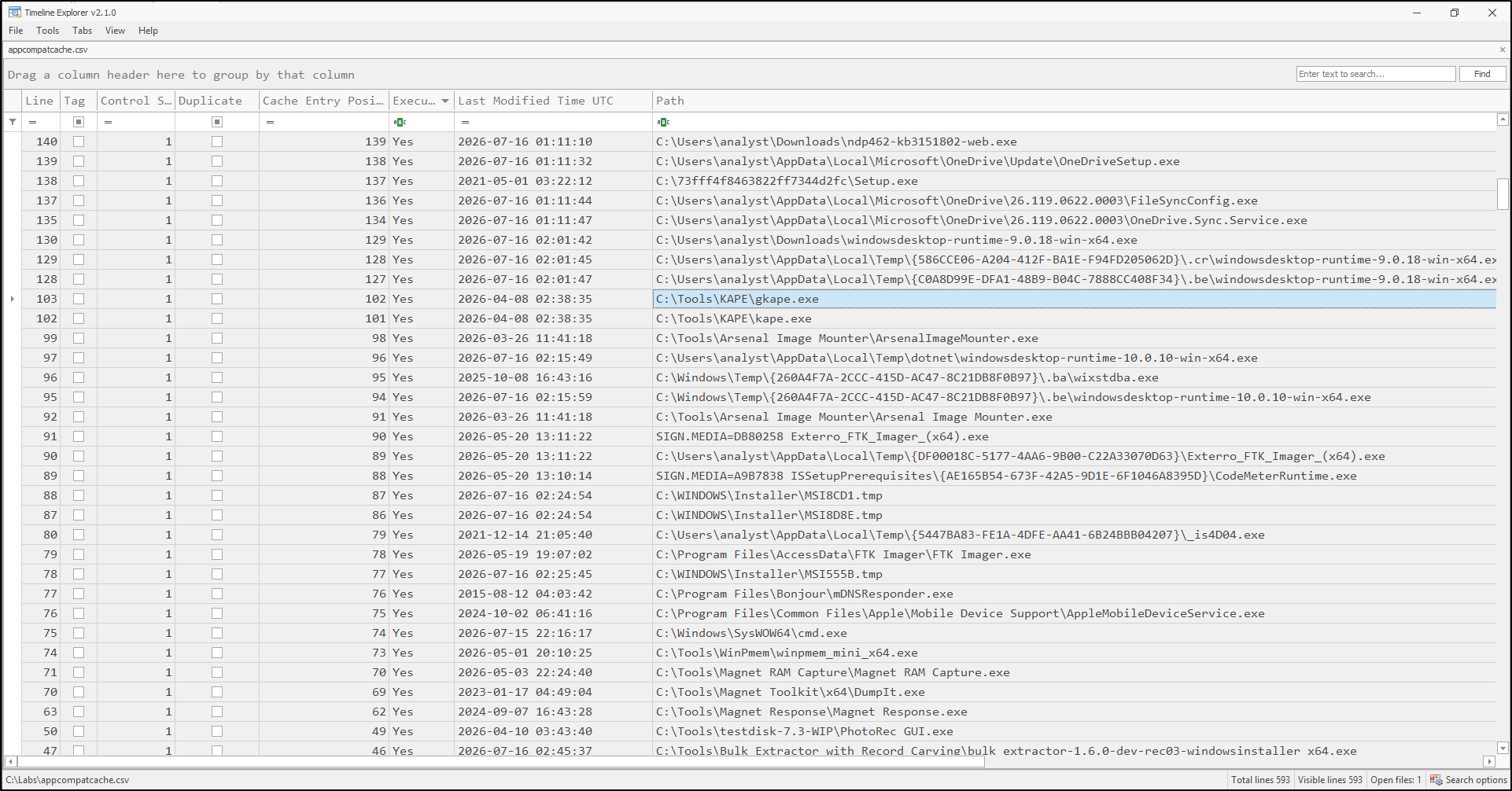
Task: Click the search text input field
Action: click(x=1376, y=74)
